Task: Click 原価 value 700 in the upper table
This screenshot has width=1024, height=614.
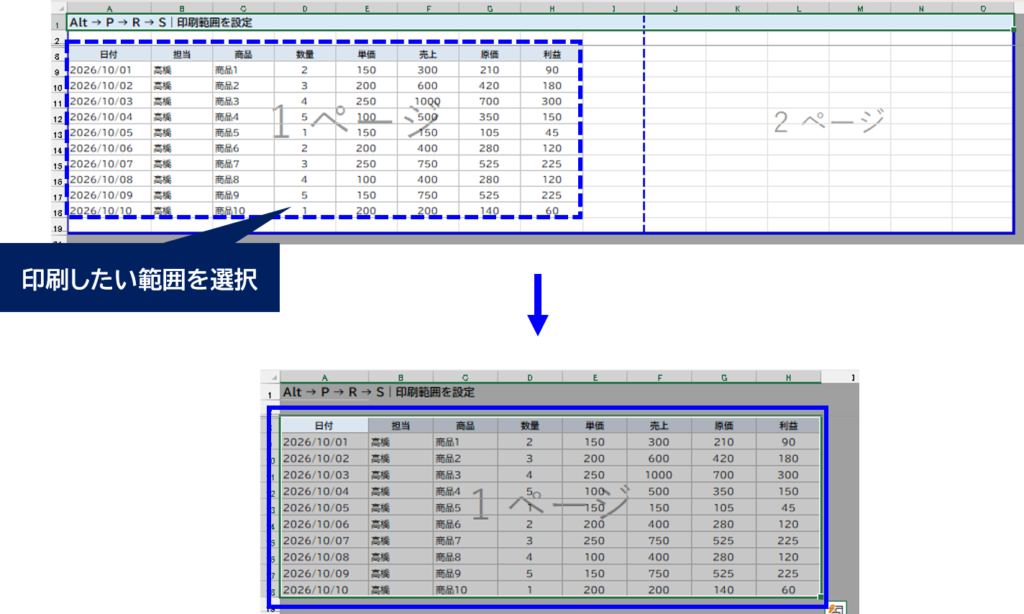Action: [489, 101]
